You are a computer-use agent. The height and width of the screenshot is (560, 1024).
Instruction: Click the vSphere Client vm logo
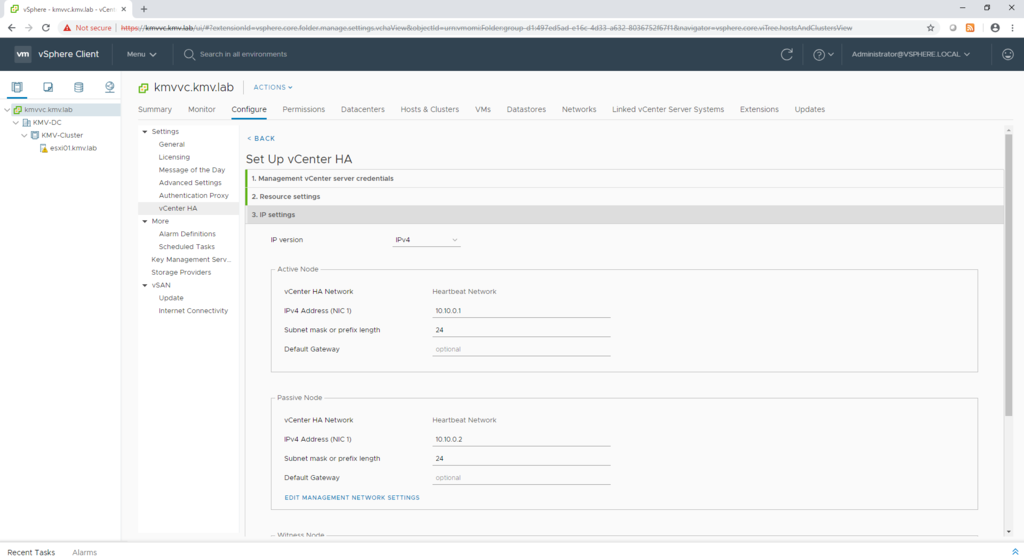23,54
